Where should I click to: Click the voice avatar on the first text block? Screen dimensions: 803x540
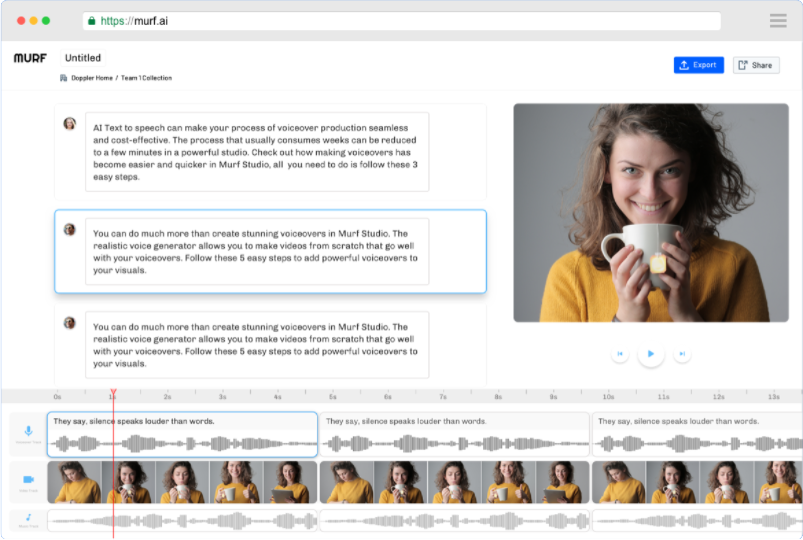pyautogui.click(x=69, y=124)
